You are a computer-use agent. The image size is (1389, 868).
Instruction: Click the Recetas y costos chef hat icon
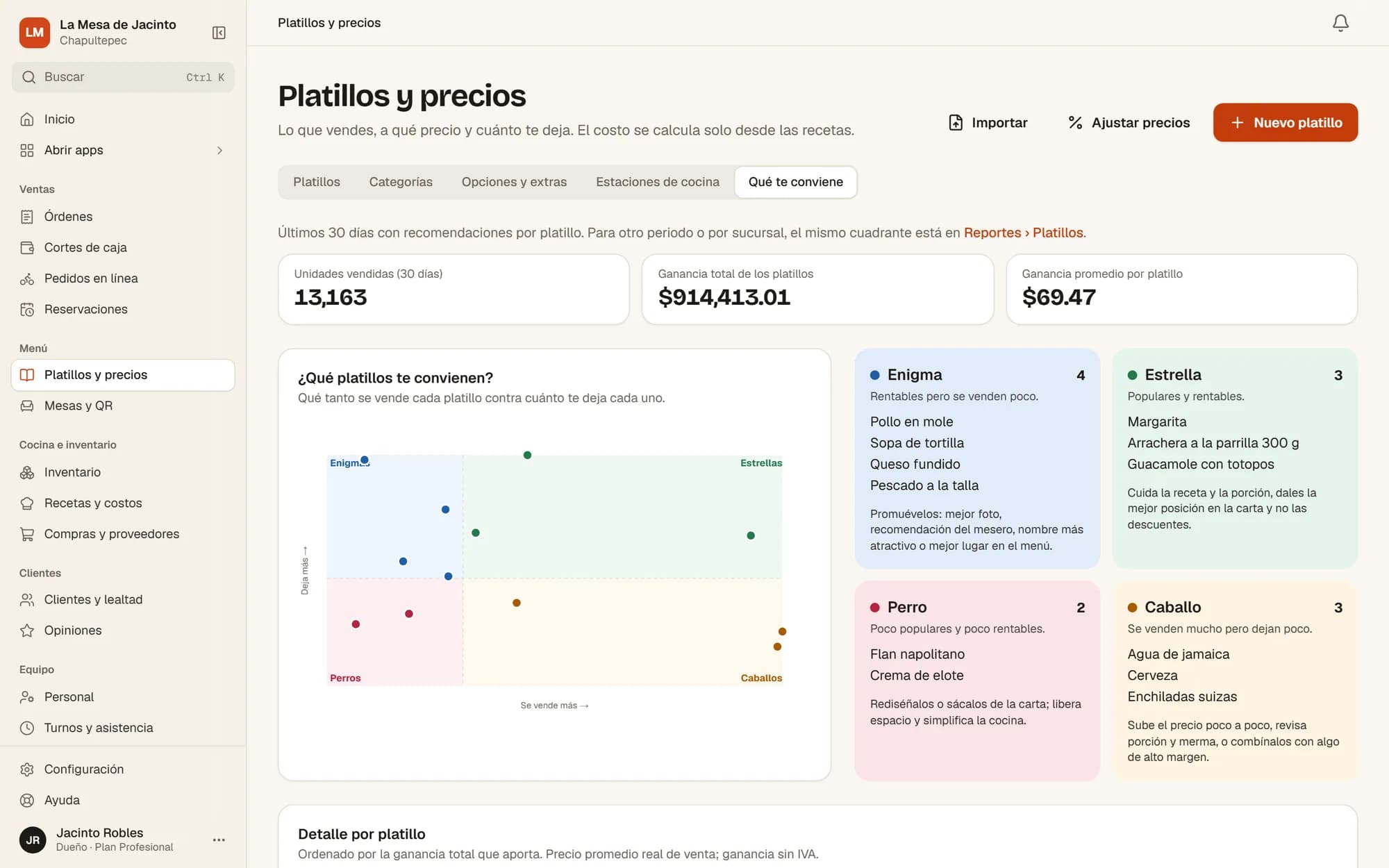[x=27, y=503]
